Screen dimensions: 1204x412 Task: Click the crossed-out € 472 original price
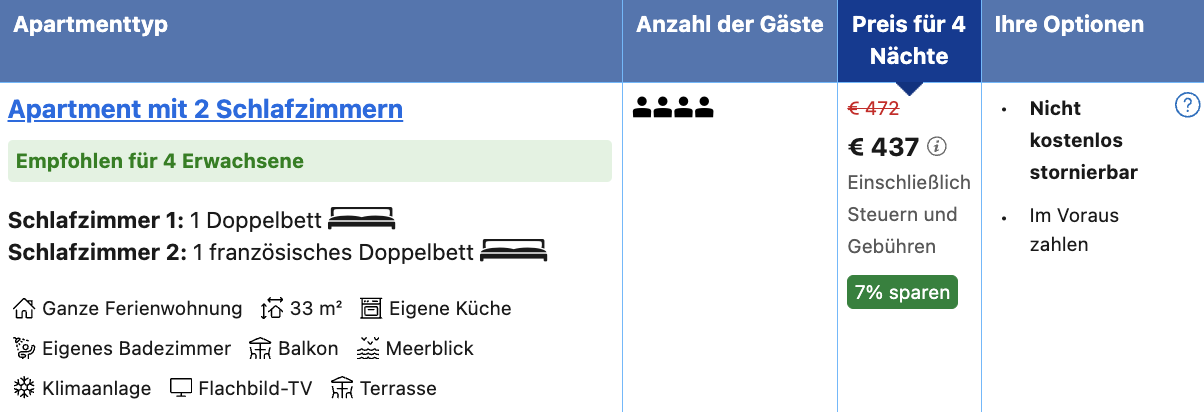pyautogui.click(x=873, y=108)
